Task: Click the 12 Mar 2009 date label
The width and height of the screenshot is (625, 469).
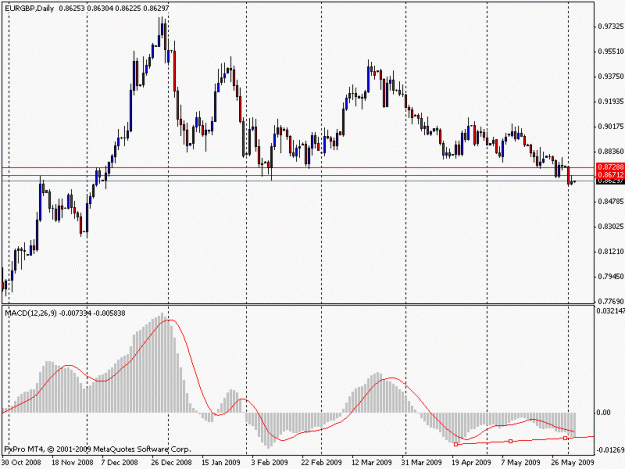Action: (x=371, y=462)
